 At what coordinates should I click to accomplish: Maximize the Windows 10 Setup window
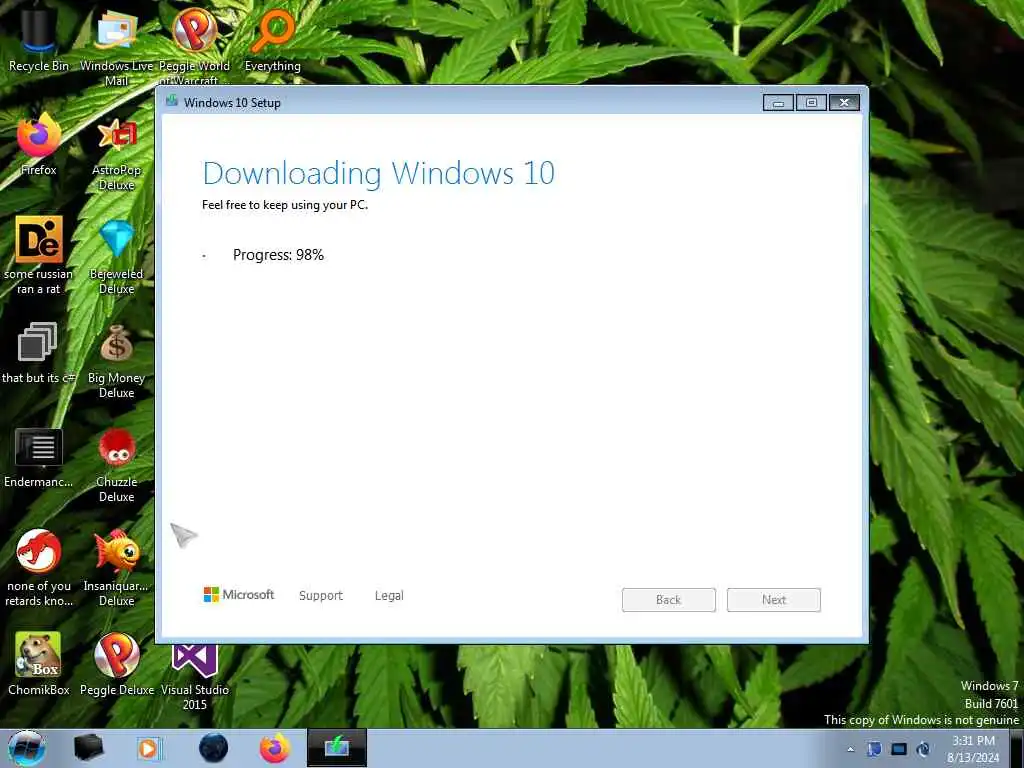(x=811, y=103)
